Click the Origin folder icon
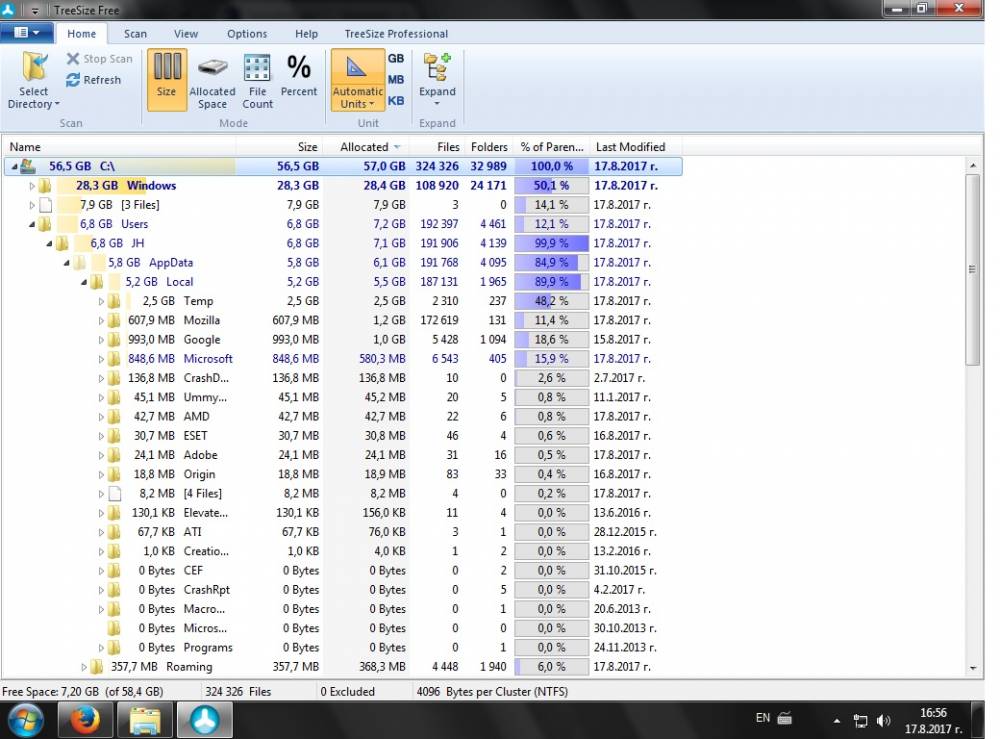Image resolution: width=1000 pixels, height=739 pixels. [x=114, y=474]
